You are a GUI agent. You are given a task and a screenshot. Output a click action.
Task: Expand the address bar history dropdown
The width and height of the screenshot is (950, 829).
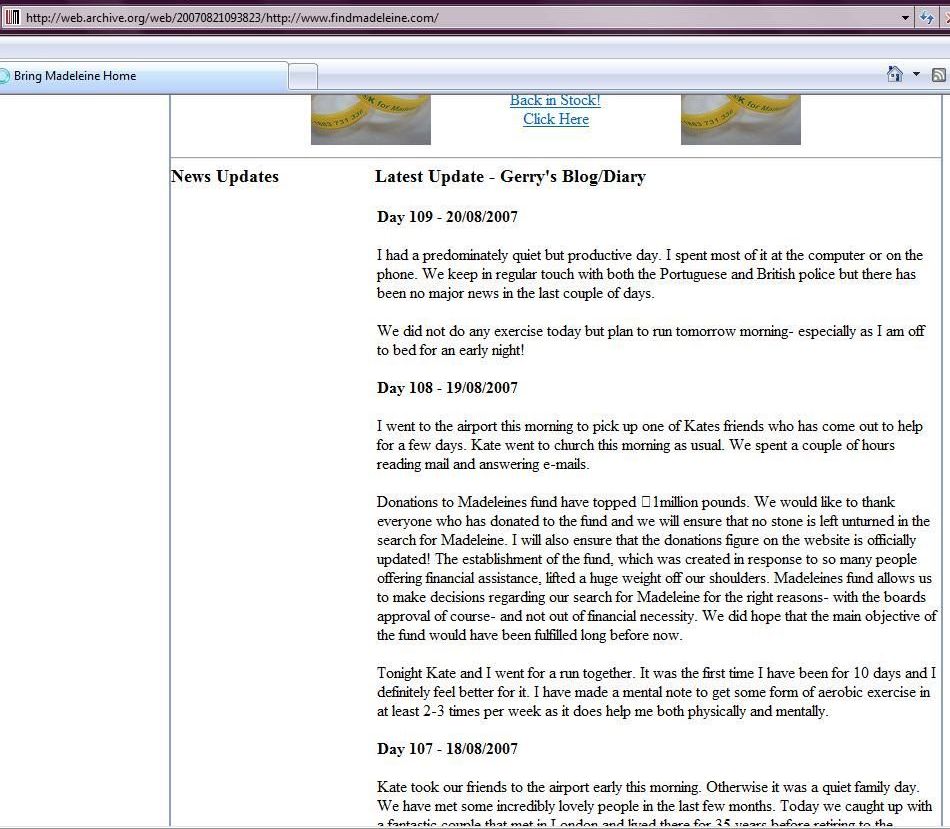point(905,18)
